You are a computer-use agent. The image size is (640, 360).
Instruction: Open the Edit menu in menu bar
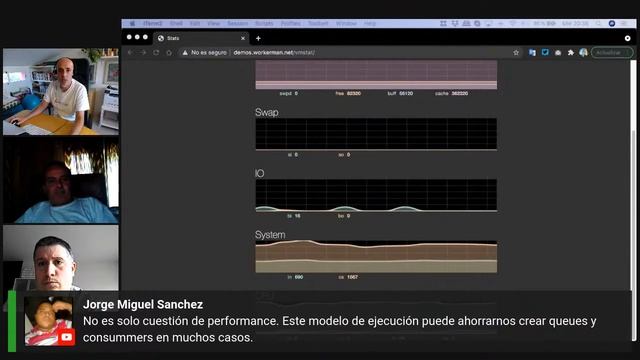[x=195, y=24]
